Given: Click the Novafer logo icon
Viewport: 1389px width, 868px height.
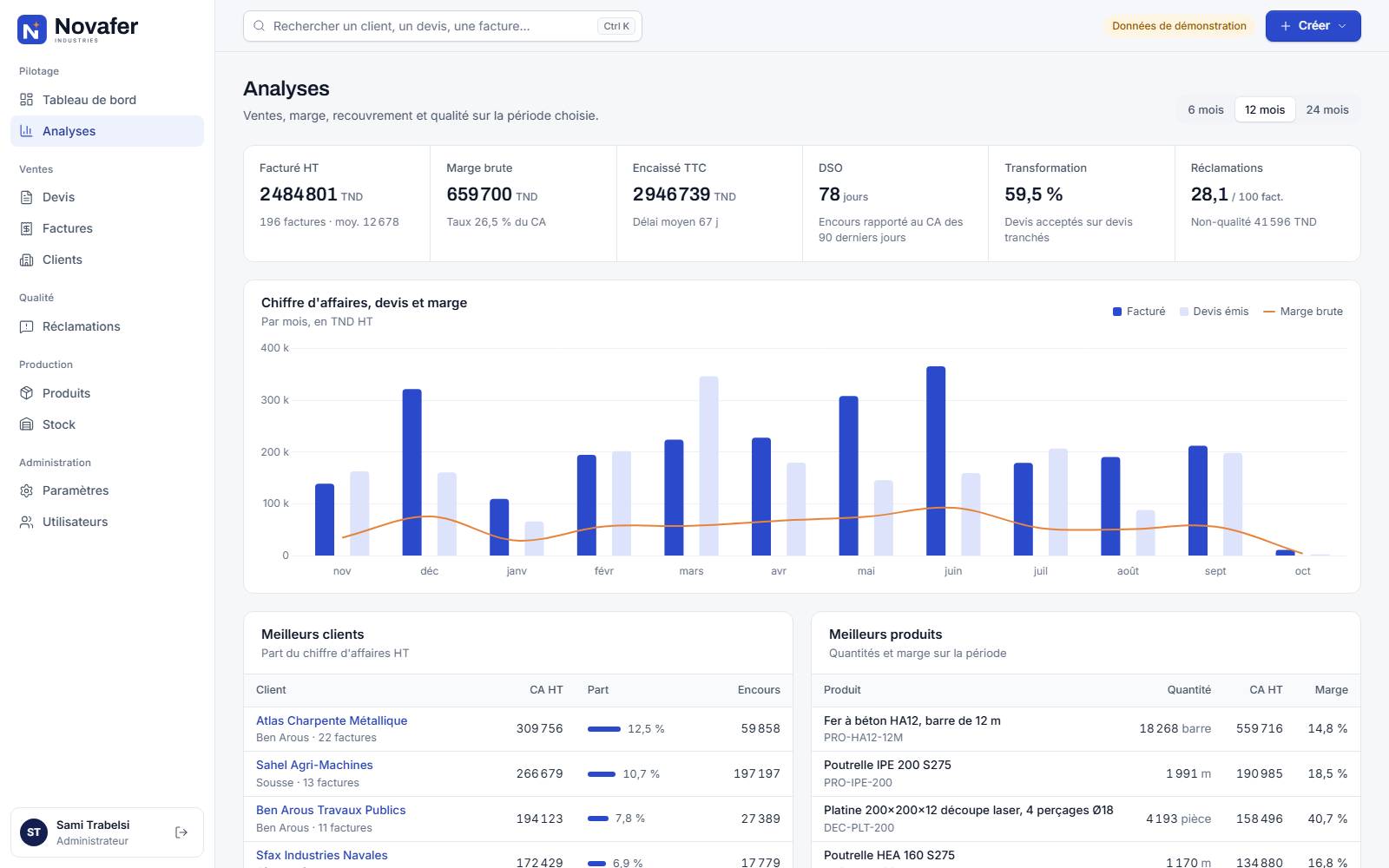Looking at the screenshot, I should click(x=32, y=30).
